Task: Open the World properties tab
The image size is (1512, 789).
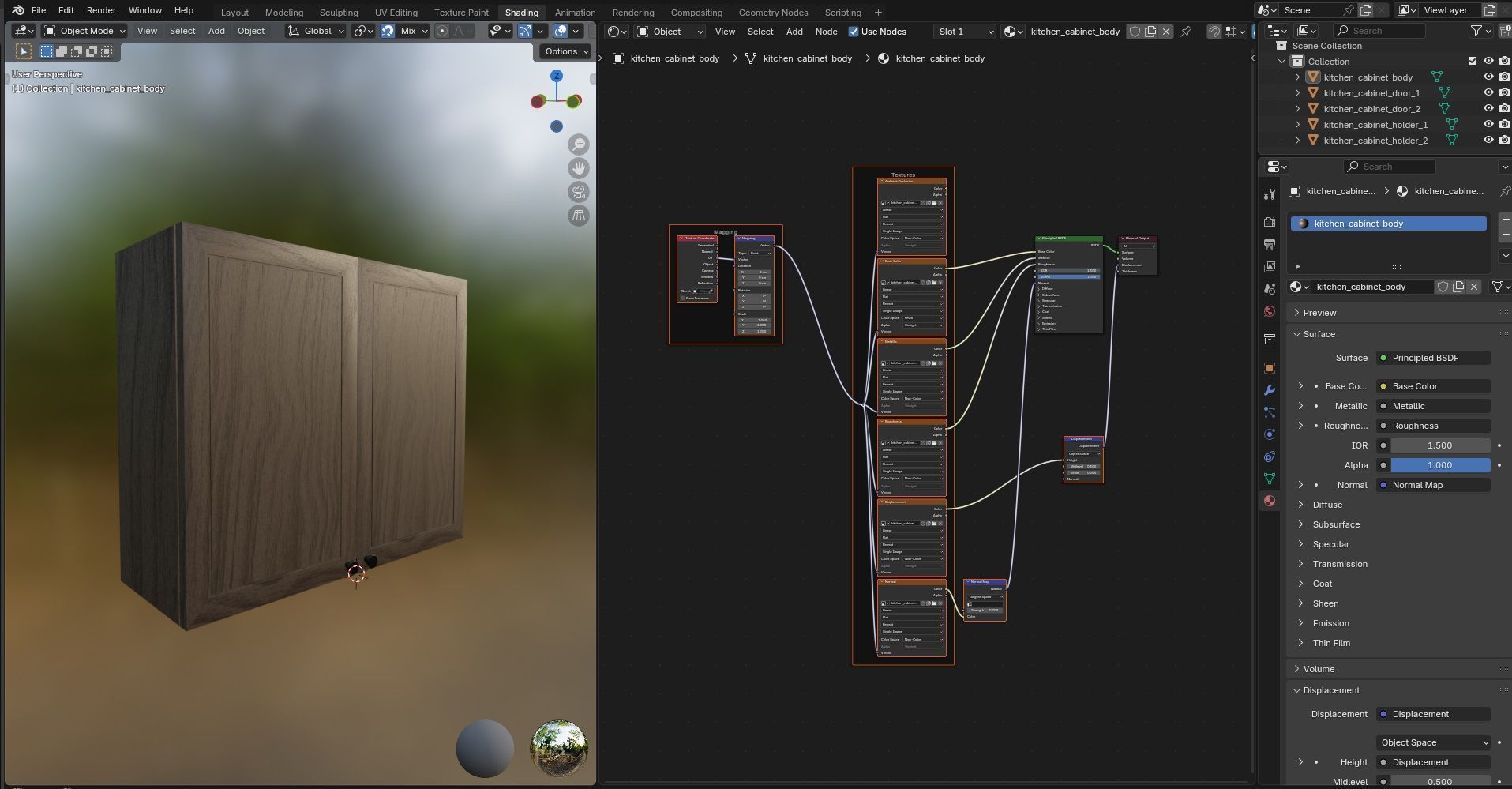Action: [x=1270, y=311]
